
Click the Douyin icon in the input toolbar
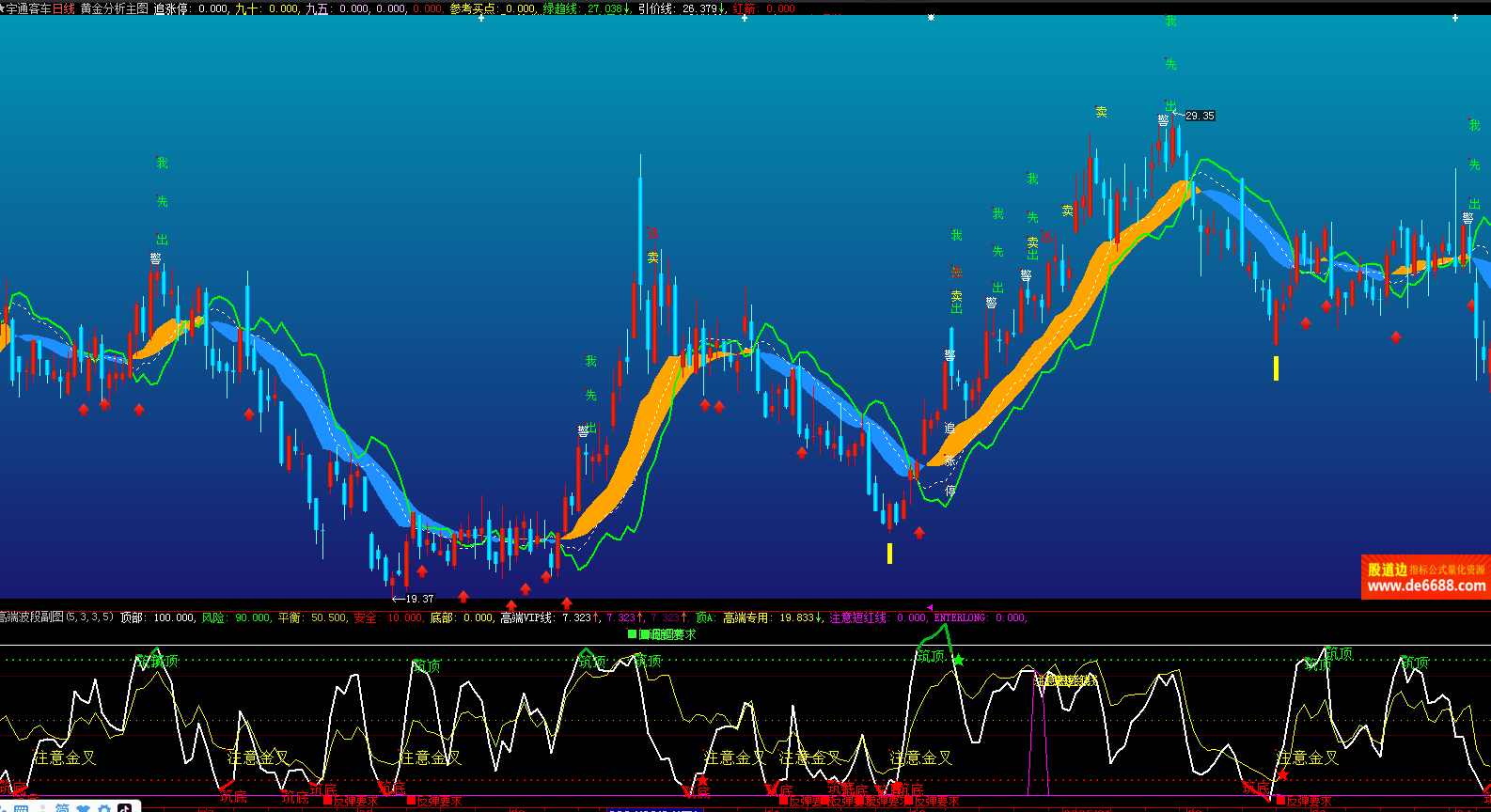click(x=125, y=808)
